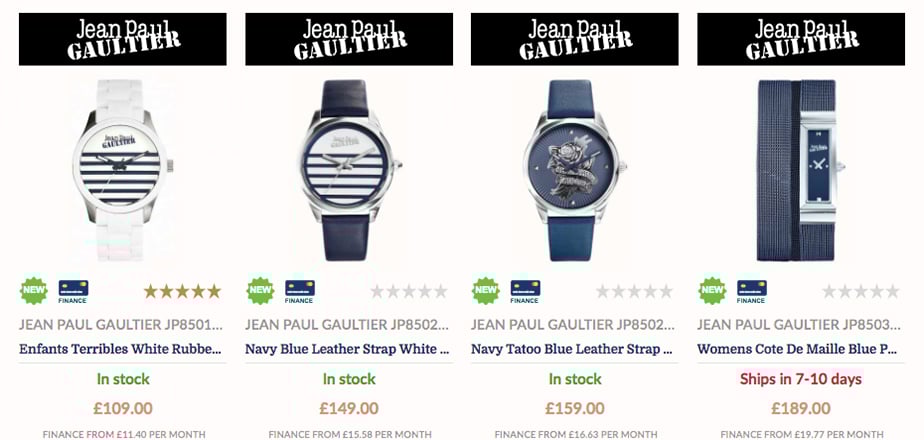Open the Enfants Terribles White Rubber product link

click(121, 349)
